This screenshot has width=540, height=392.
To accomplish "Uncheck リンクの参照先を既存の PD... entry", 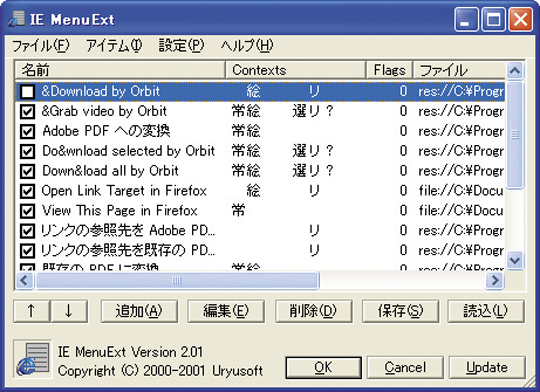I will [x=28, y=251].
